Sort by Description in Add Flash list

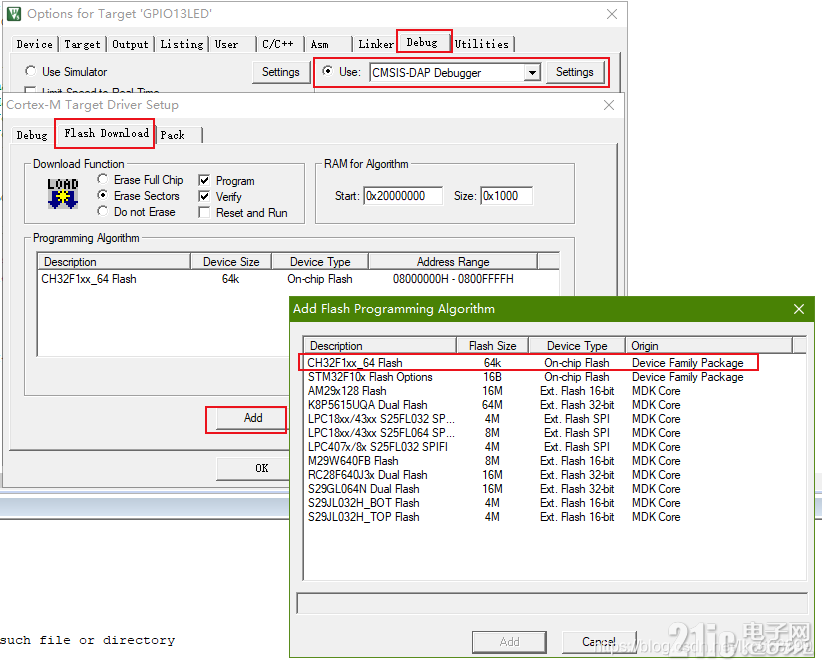(x=380, y=346)
